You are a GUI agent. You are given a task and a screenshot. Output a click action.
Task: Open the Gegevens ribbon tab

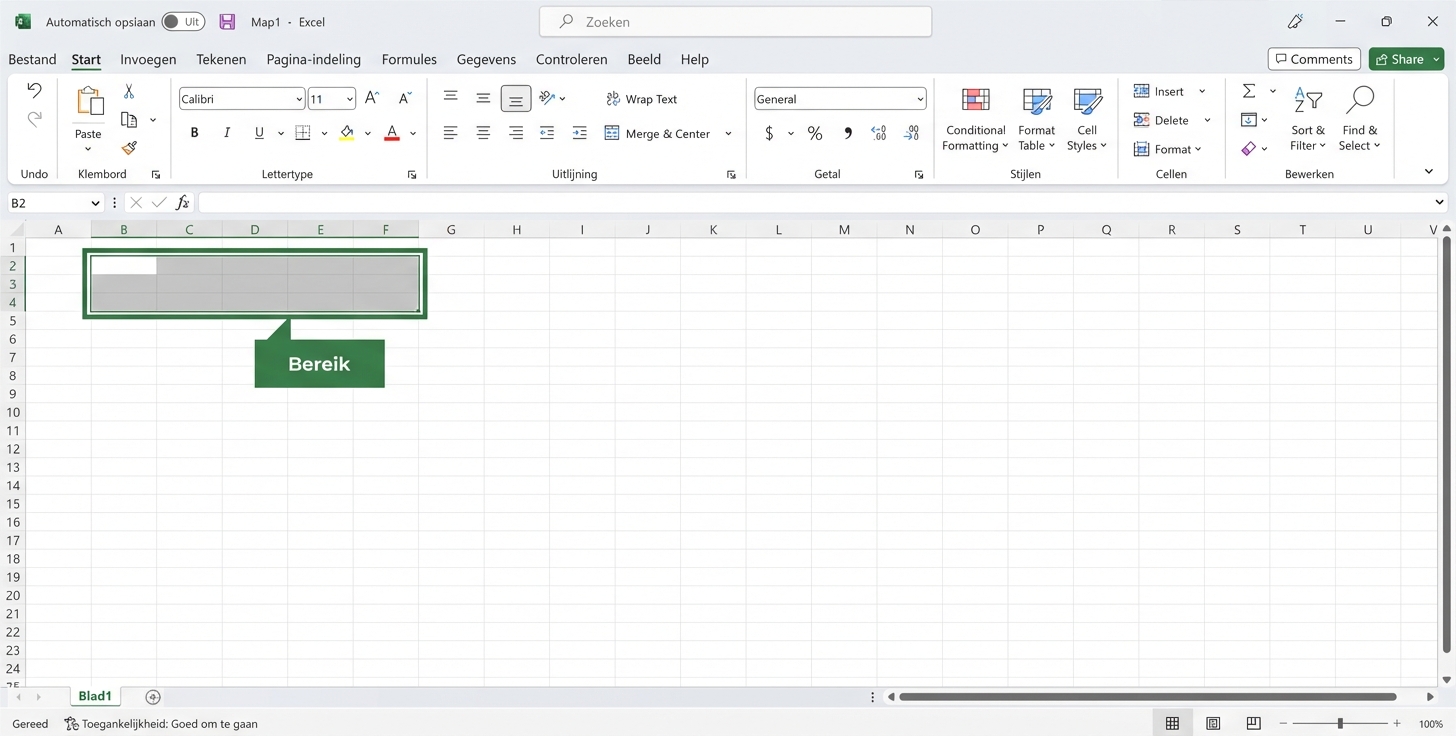[486, 59]
